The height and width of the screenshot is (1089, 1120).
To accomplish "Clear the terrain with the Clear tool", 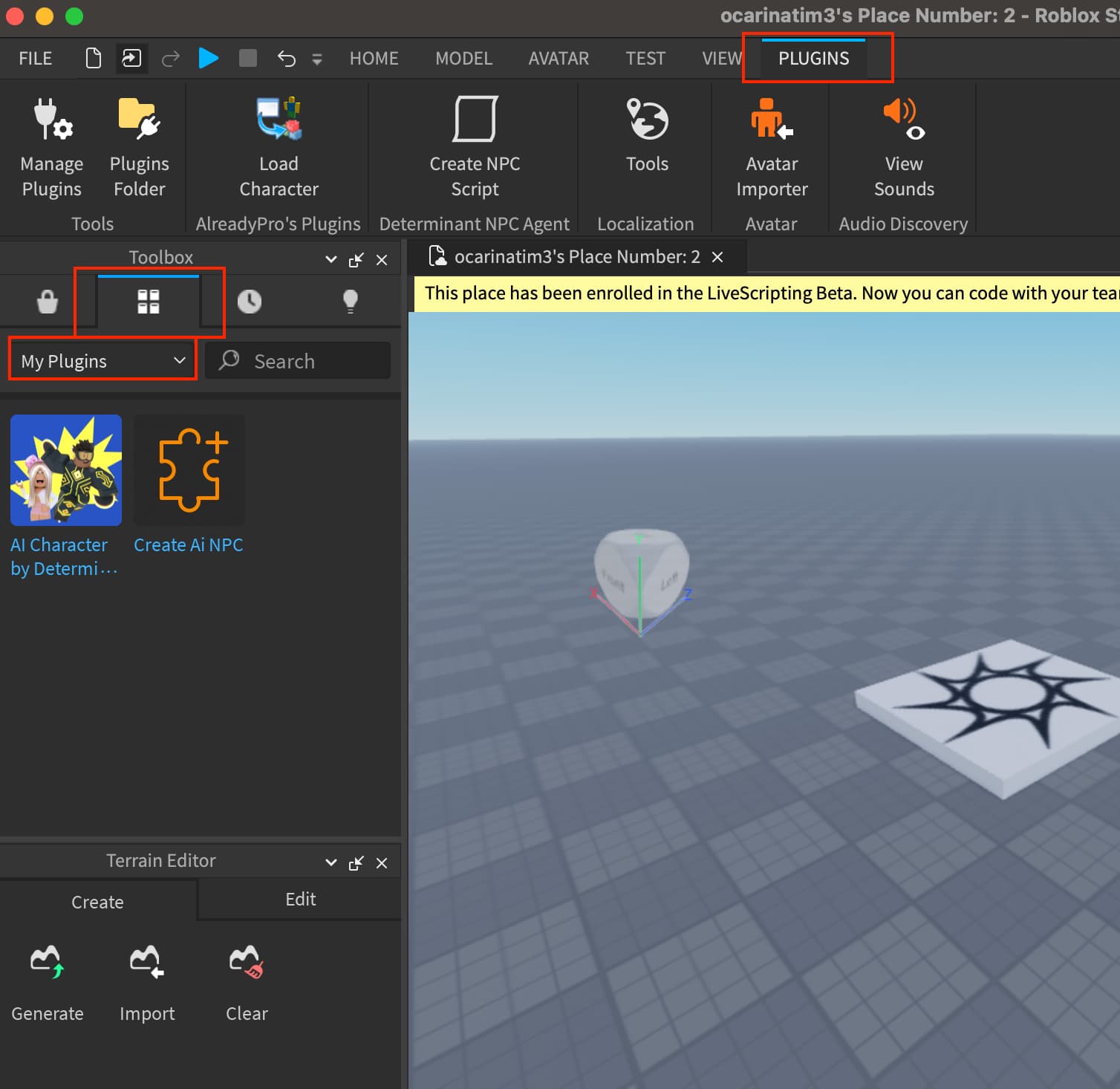I will 247,963.
